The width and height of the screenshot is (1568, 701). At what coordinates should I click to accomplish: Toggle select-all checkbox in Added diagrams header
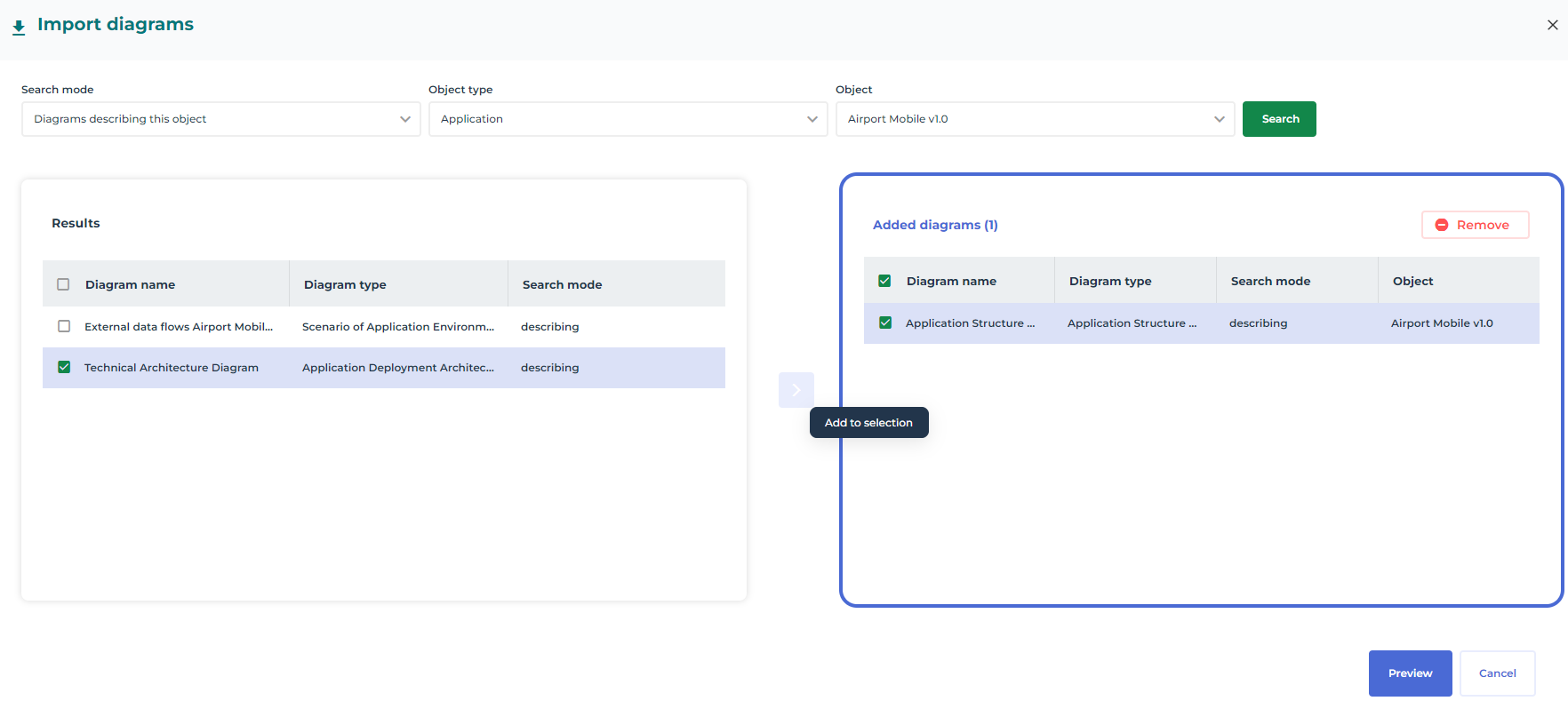884,281
